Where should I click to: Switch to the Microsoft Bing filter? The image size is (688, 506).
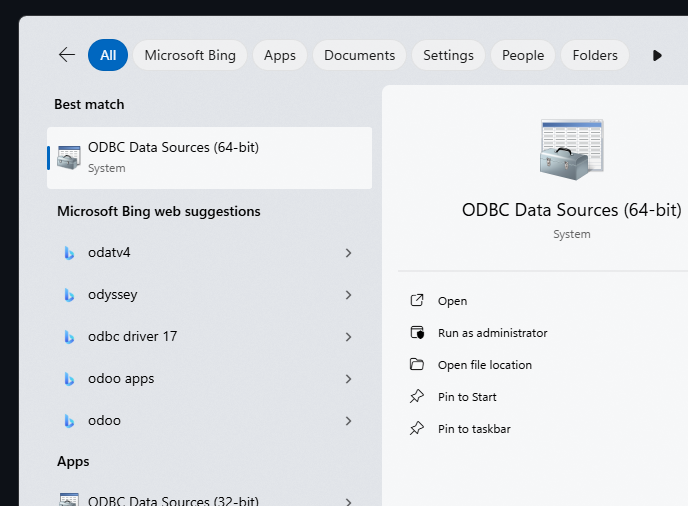(x=190, y=55)
